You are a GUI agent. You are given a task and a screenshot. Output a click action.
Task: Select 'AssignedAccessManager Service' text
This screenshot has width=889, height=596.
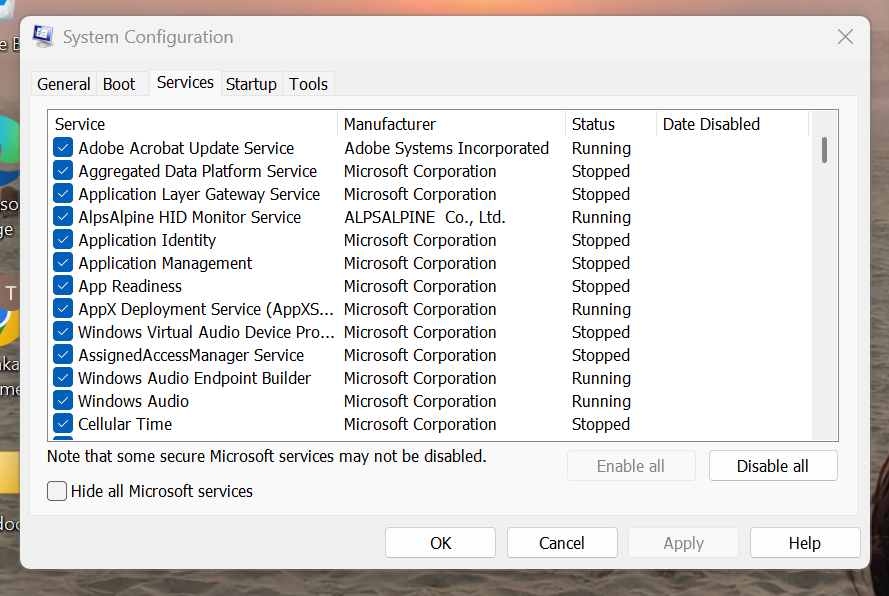click(x=191, y=355)
